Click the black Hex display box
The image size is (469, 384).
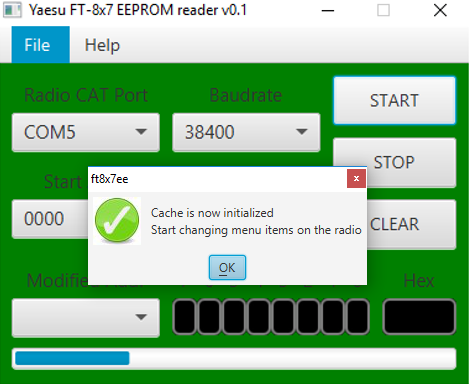pyautogui.click(x=419, y=317)
